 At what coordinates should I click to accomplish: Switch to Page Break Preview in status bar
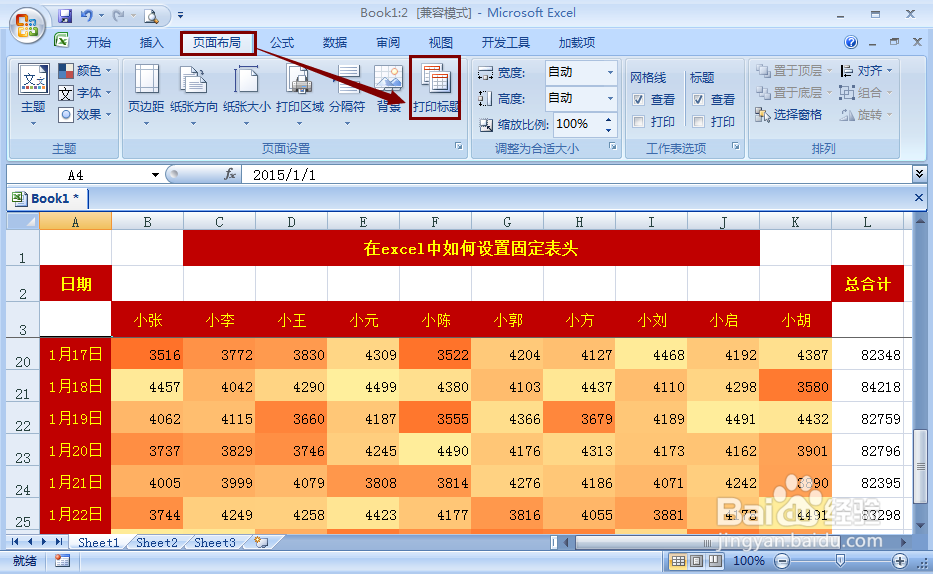coord(715,560)
